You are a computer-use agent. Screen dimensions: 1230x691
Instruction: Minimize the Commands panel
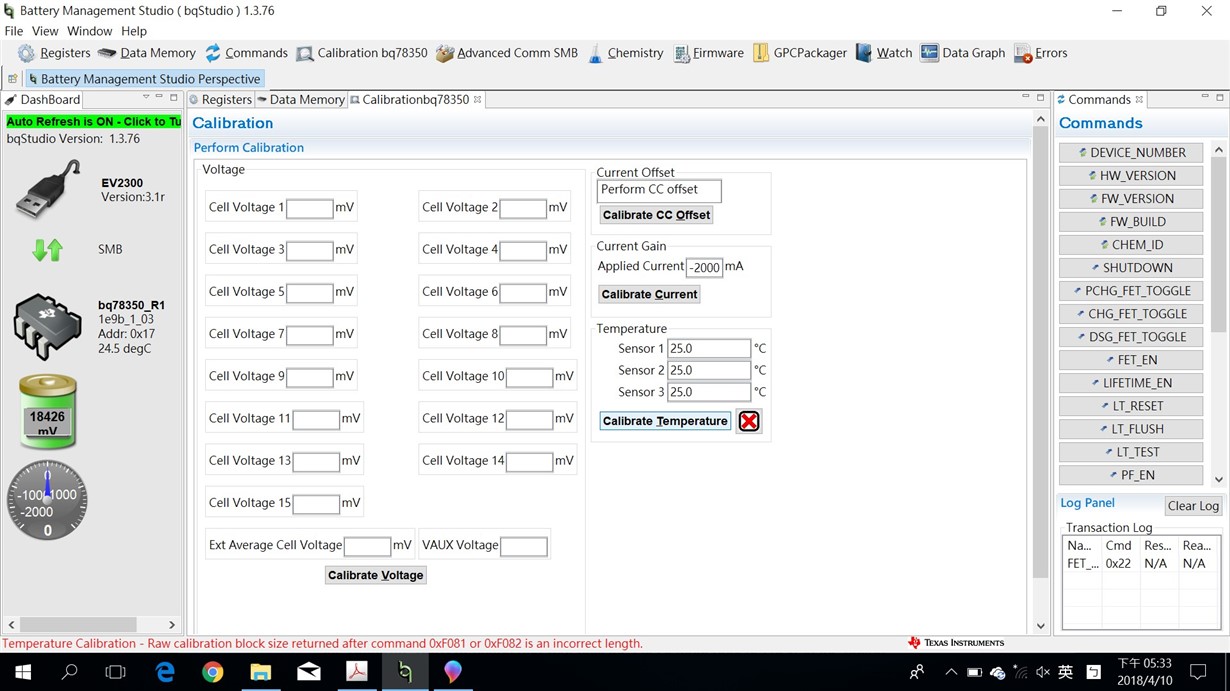1205,98
